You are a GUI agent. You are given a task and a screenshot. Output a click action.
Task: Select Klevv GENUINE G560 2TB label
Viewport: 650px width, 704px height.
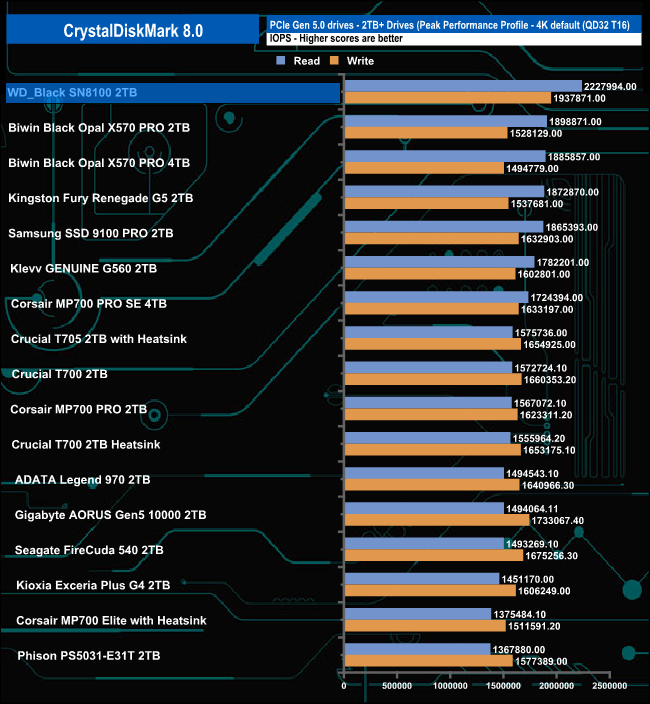(x=83, y=268)
